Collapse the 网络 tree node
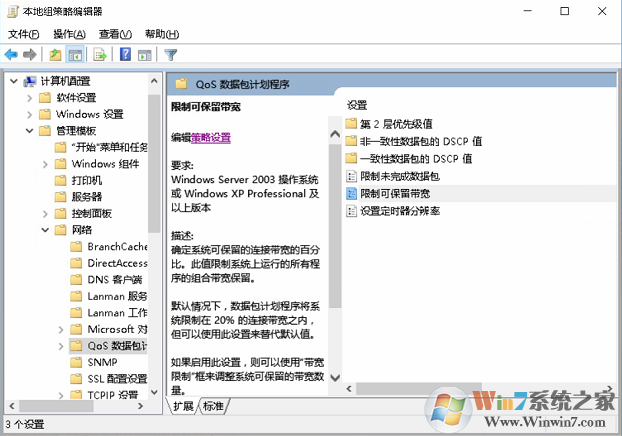 point(45,230)
